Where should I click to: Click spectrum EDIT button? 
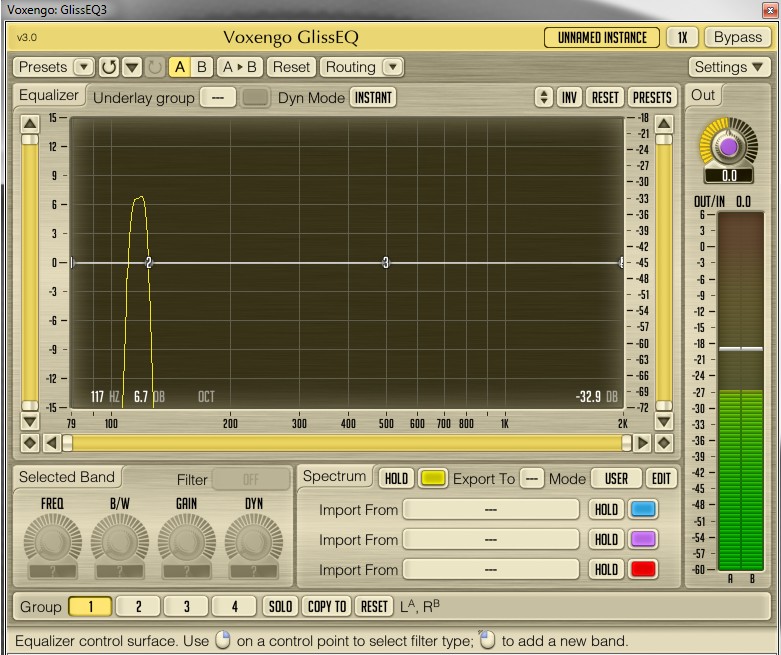point(661,479)
